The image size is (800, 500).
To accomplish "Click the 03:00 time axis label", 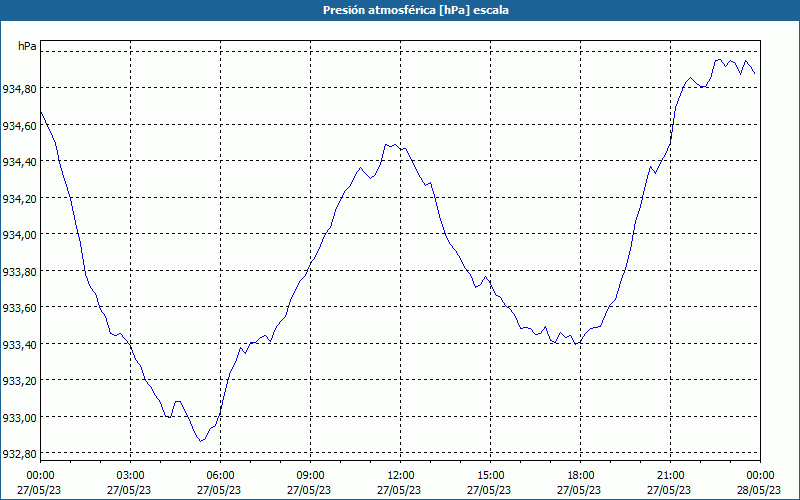I will [x=131, y=476].
